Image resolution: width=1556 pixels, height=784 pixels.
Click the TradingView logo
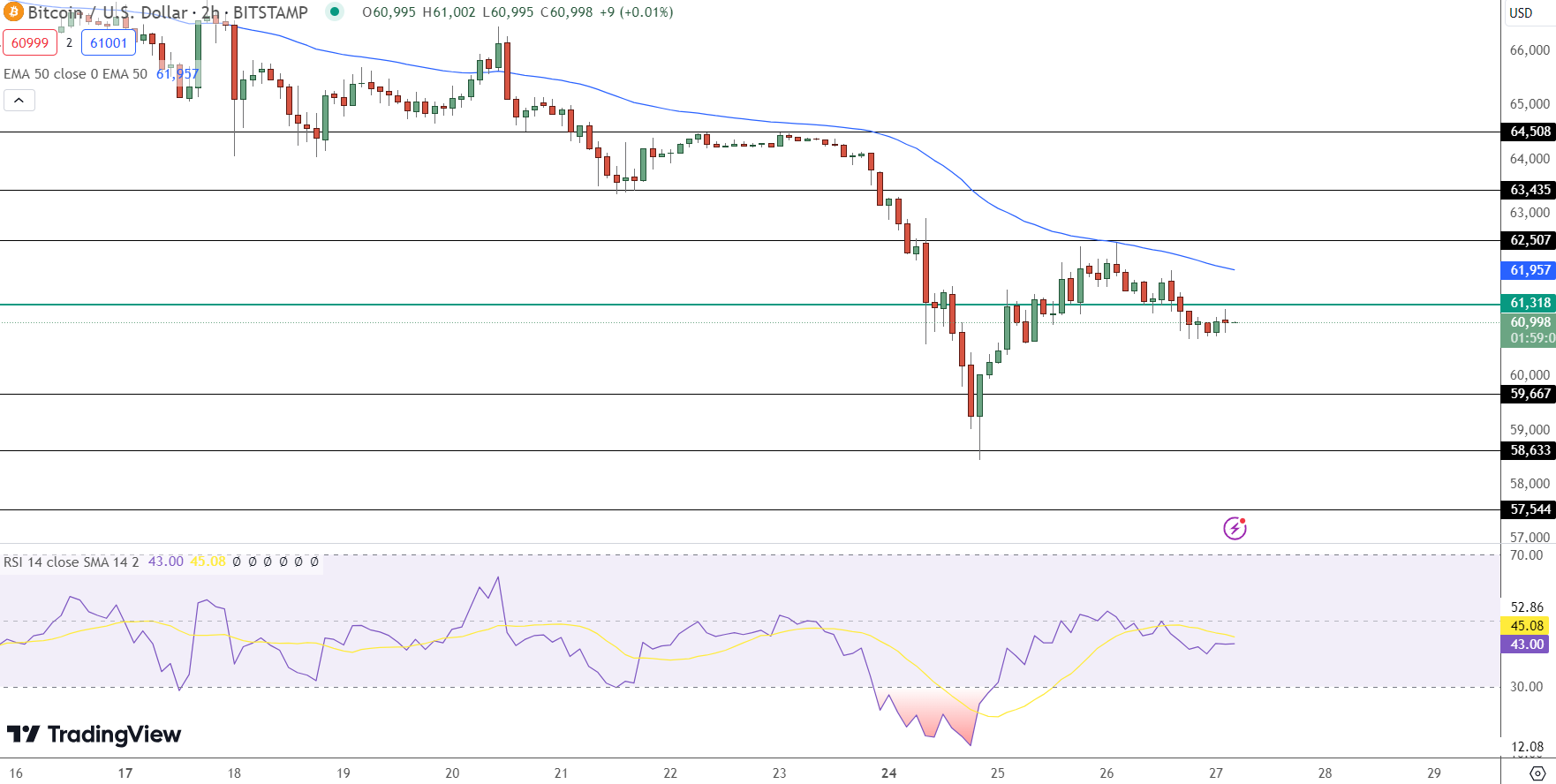[x=94, y=735]
